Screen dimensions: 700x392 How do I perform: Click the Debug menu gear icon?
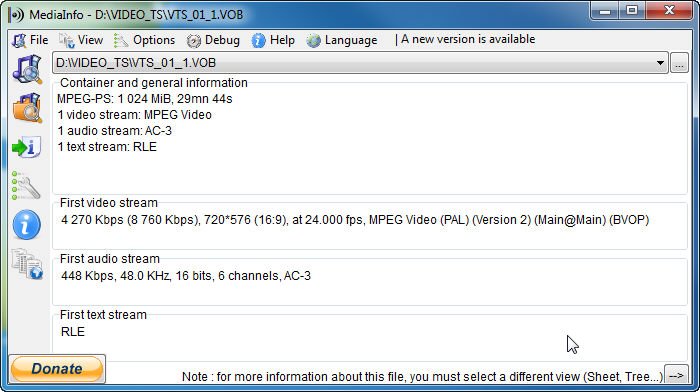[193, 41]
